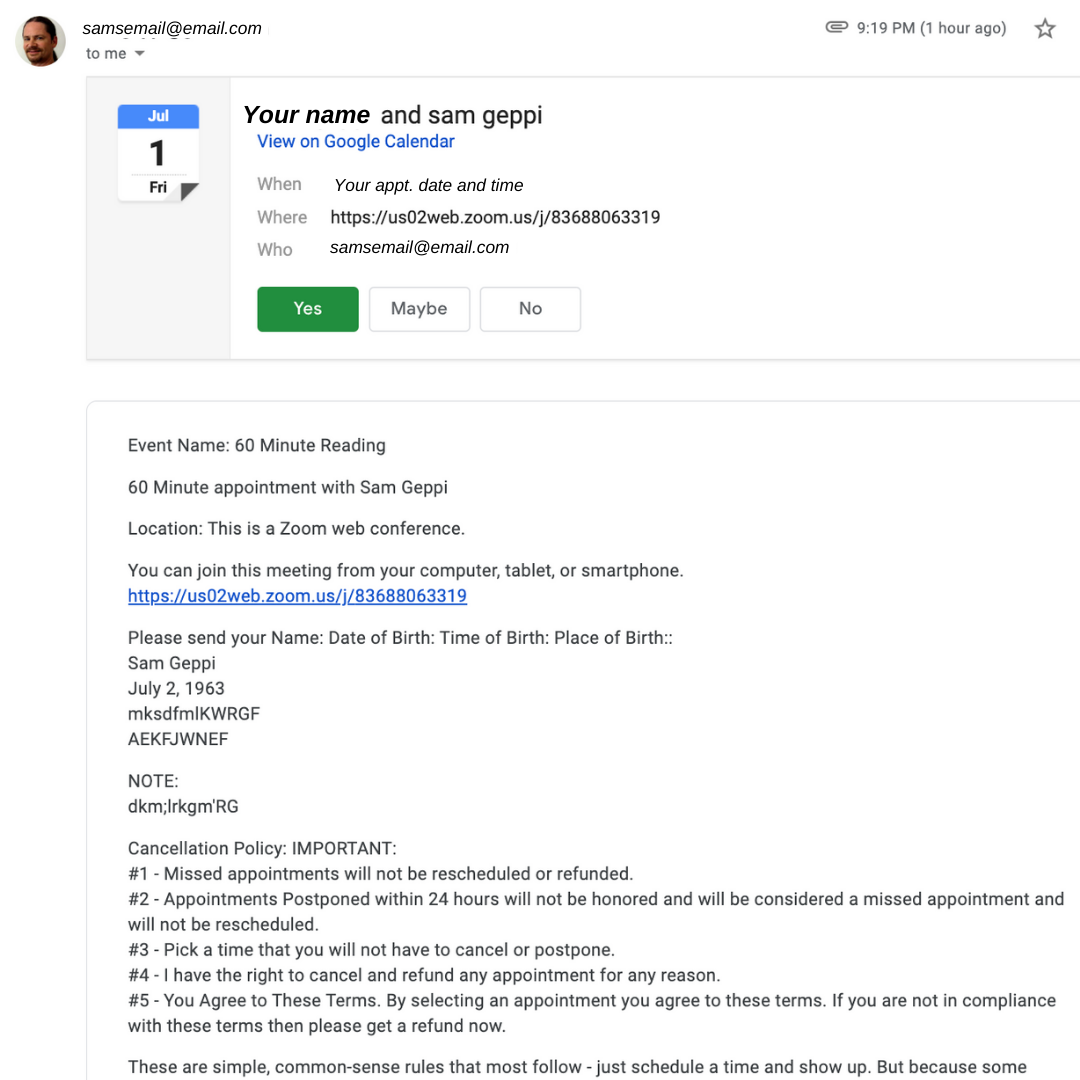Accept the invitation with the Yes button
The width and height of the screenshot is (1080, 1080).
pyautogui.click(x=307, y=309)
